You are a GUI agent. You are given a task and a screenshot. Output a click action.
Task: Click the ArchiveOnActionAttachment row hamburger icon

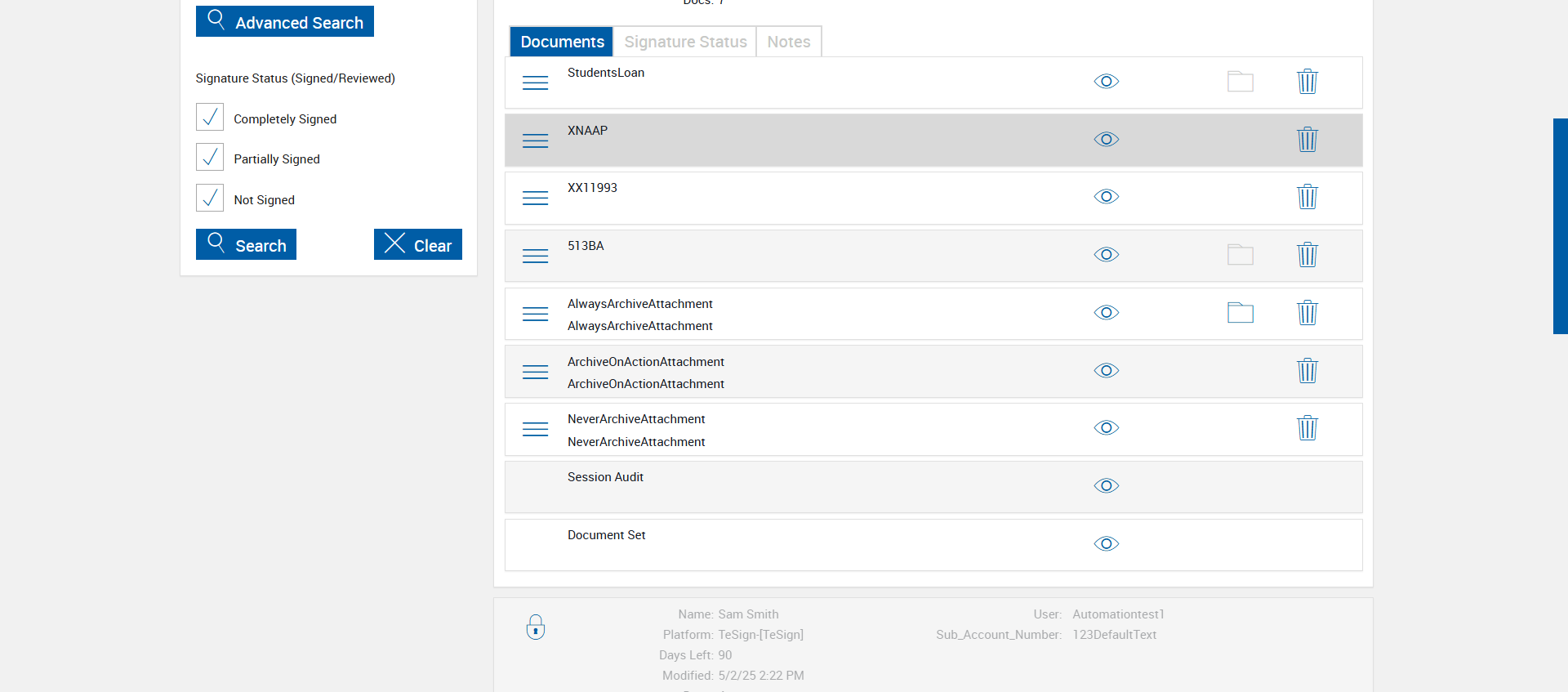pos(535,372)
